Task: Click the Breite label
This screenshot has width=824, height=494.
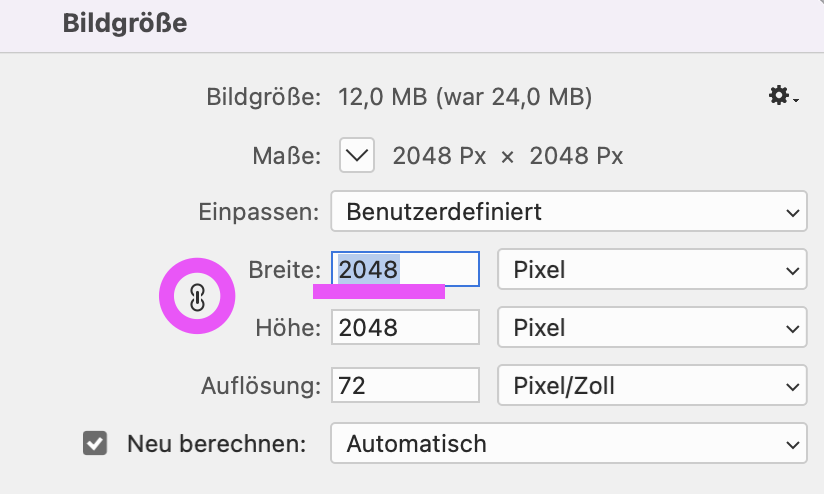Action: pyautogui.click(x=284, y=270)
